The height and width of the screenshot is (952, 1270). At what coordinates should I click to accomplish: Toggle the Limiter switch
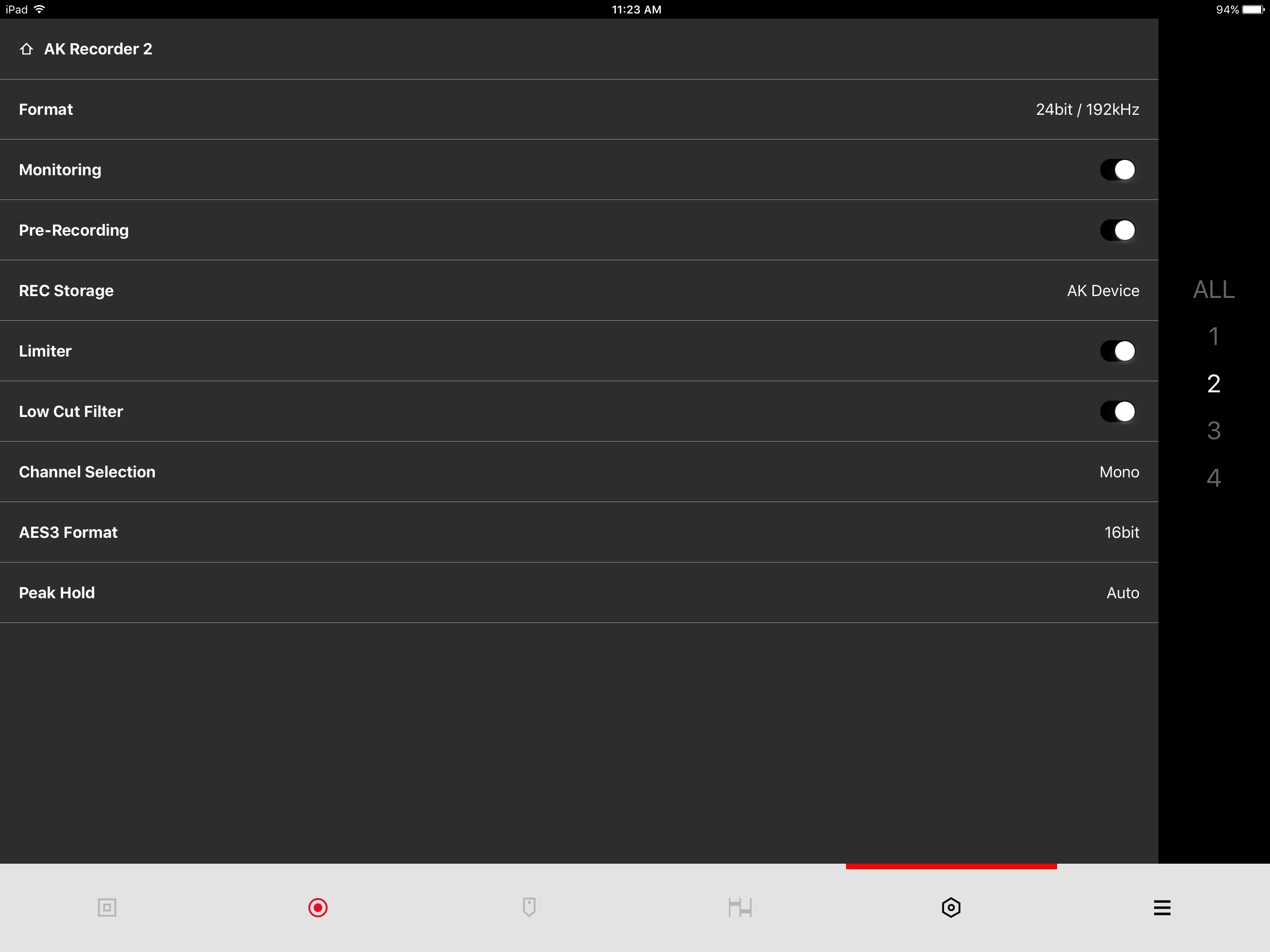[x=1118, y=351]
